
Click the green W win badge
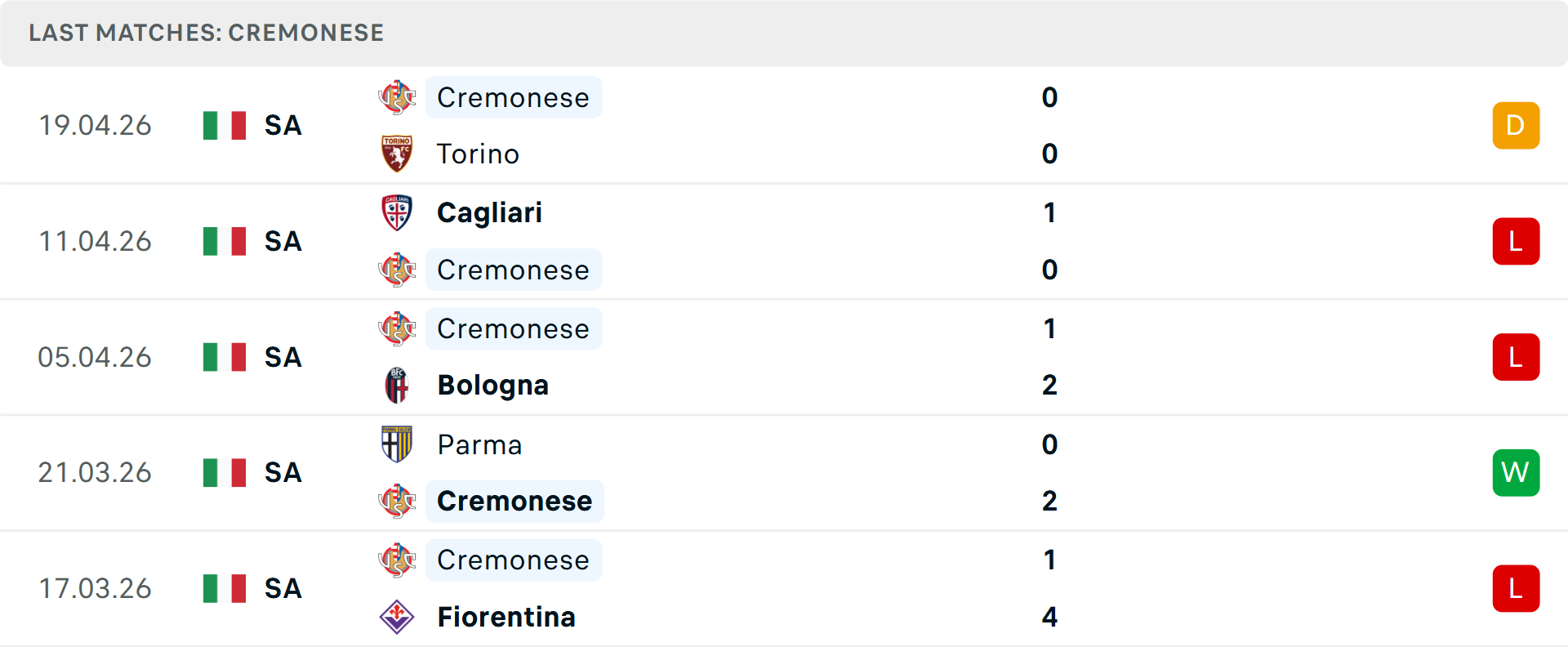pyautogui.click(x=1516, y=472)
